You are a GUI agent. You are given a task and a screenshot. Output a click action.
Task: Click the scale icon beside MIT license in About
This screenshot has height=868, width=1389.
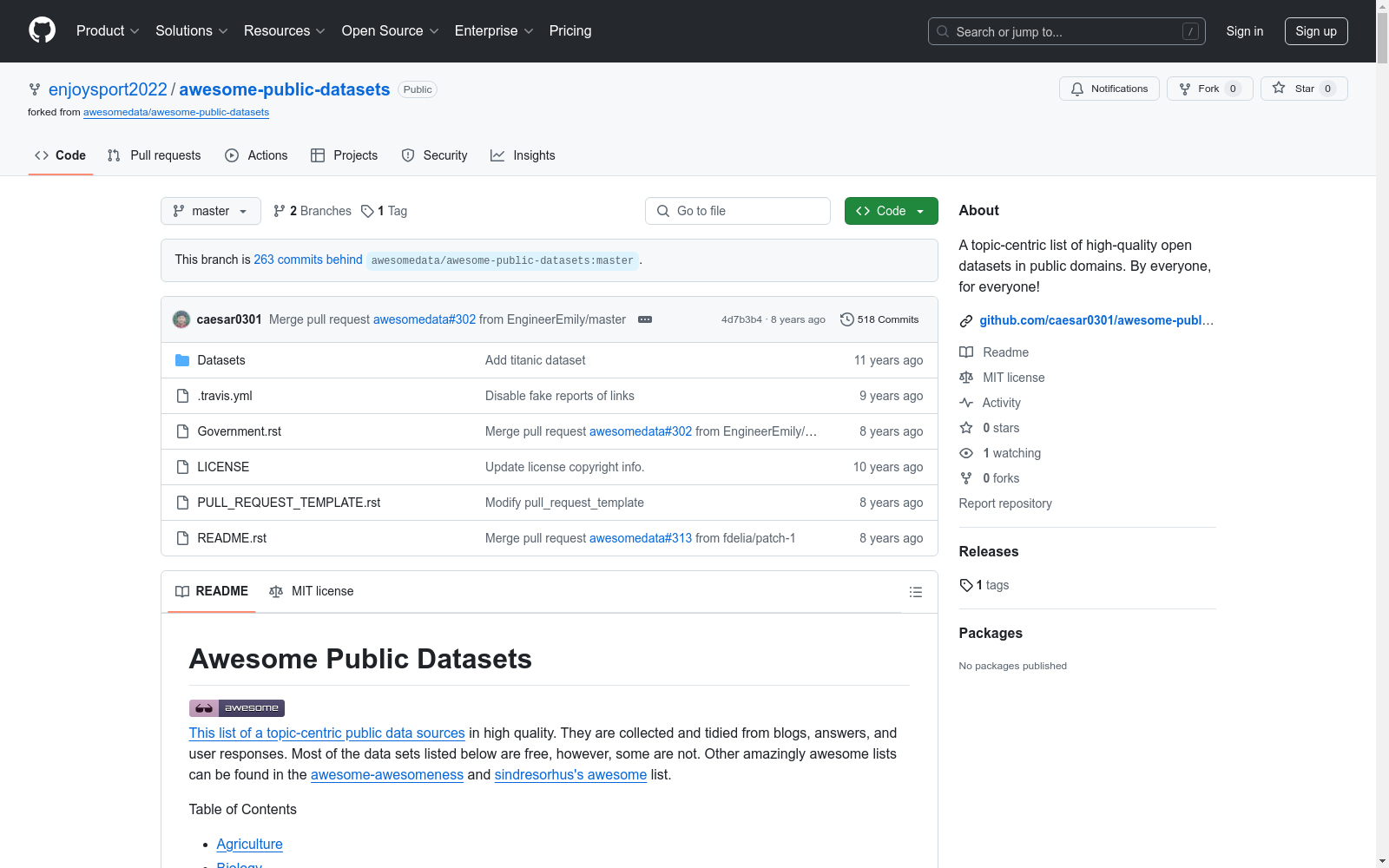(966, 378)
